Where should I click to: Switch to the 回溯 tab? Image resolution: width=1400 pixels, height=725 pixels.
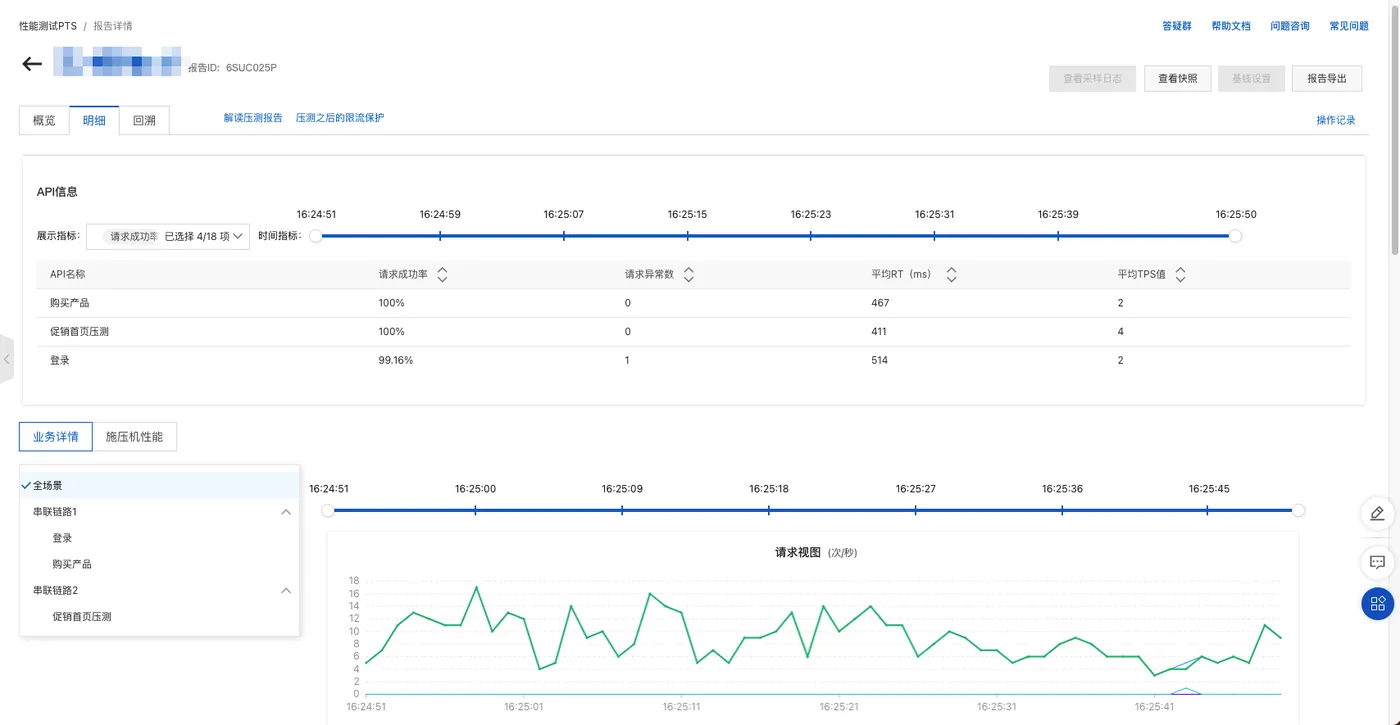(144, 120)
